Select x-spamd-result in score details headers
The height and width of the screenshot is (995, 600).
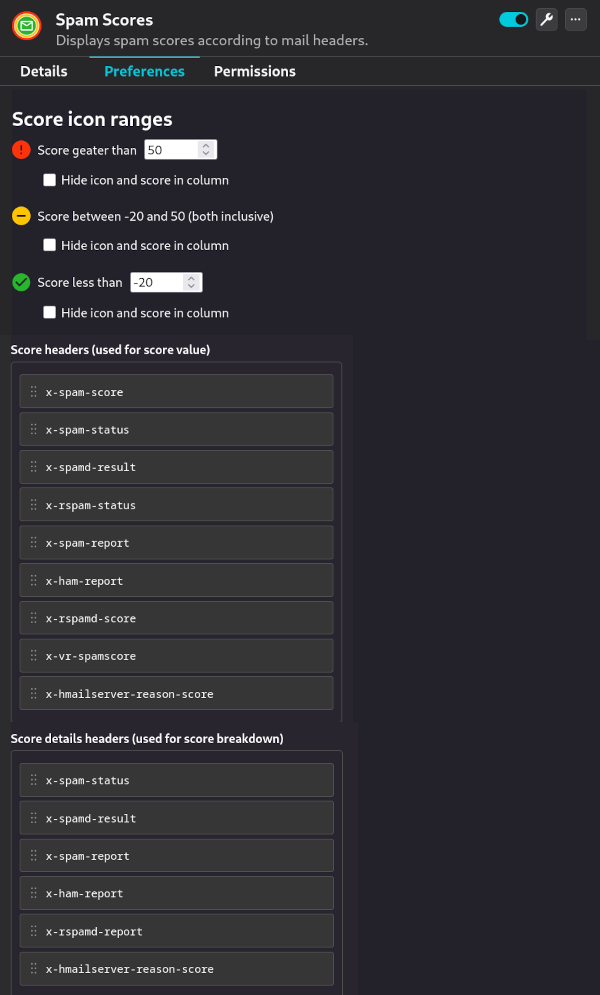[x=176, y=818]
